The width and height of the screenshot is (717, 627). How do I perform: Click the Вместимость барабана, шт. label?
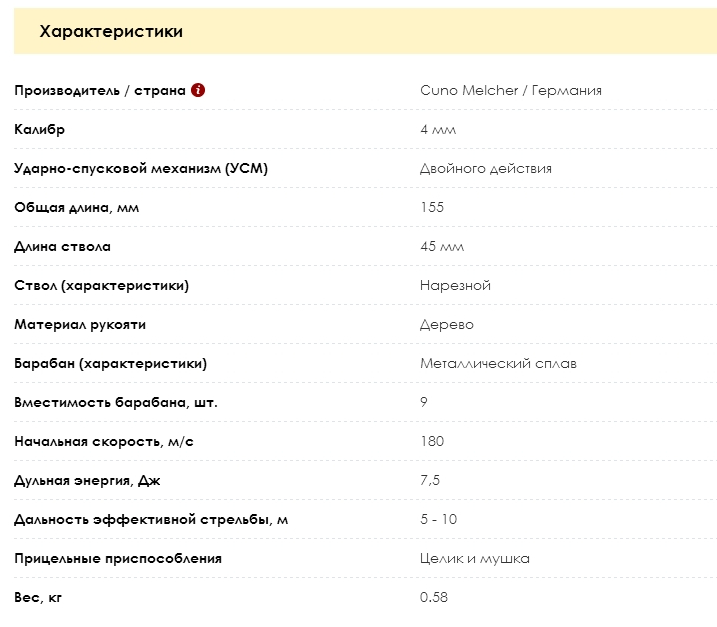coord(116,402)
